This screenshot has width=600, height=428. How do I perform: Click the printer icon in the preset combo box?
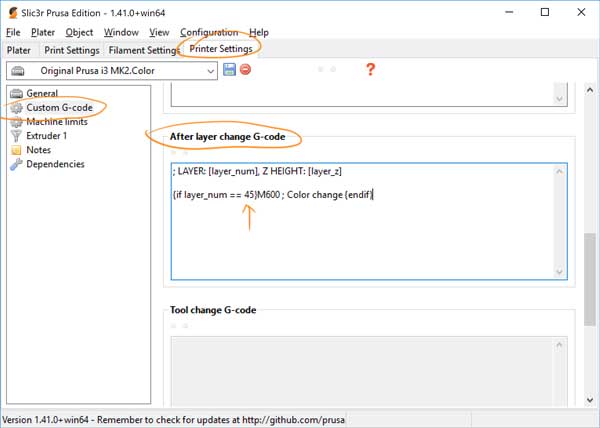(x=18, y=71)
